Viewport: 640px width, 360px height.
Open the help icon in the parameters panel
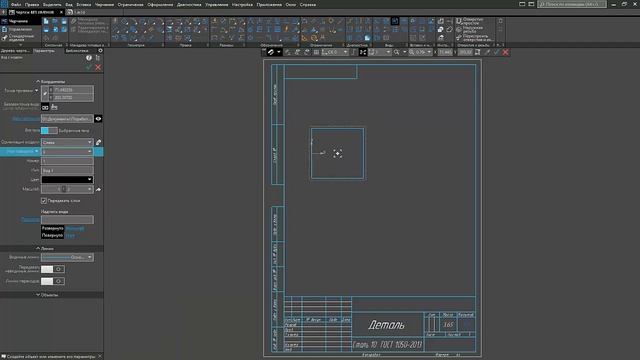89,58
